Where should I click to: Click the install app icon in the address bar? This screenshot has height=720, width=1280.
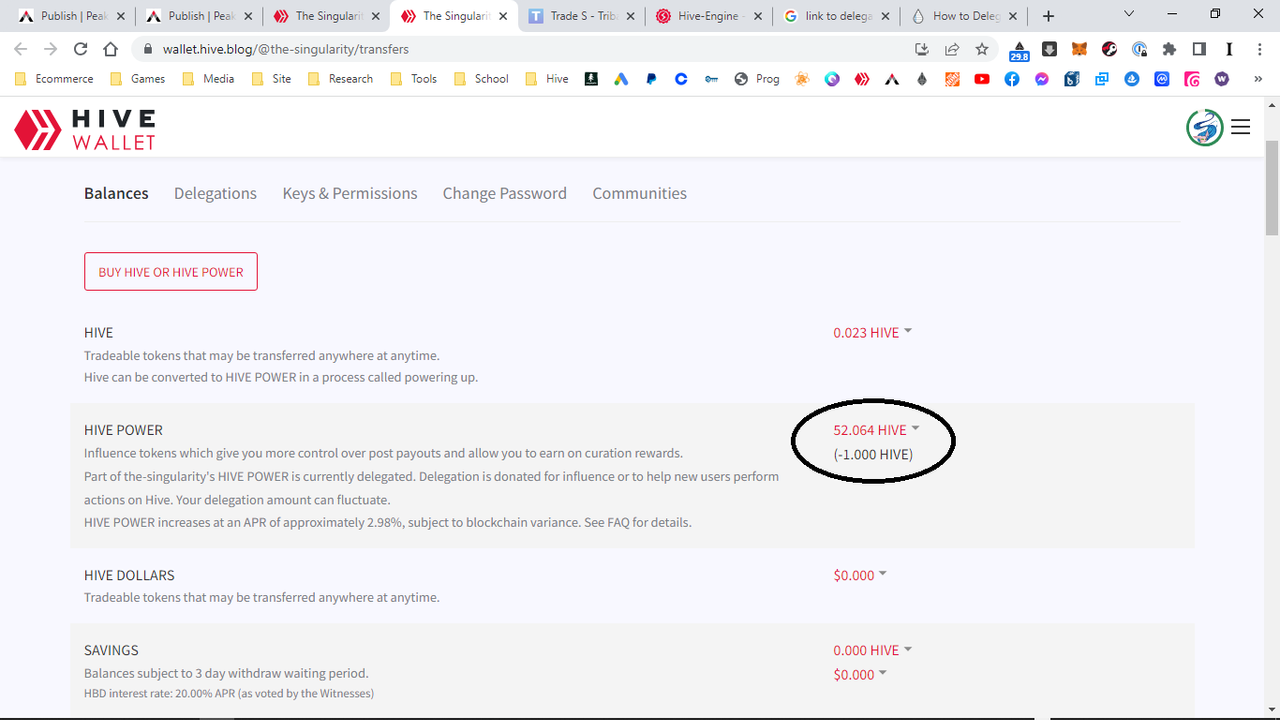pos(922,49)
